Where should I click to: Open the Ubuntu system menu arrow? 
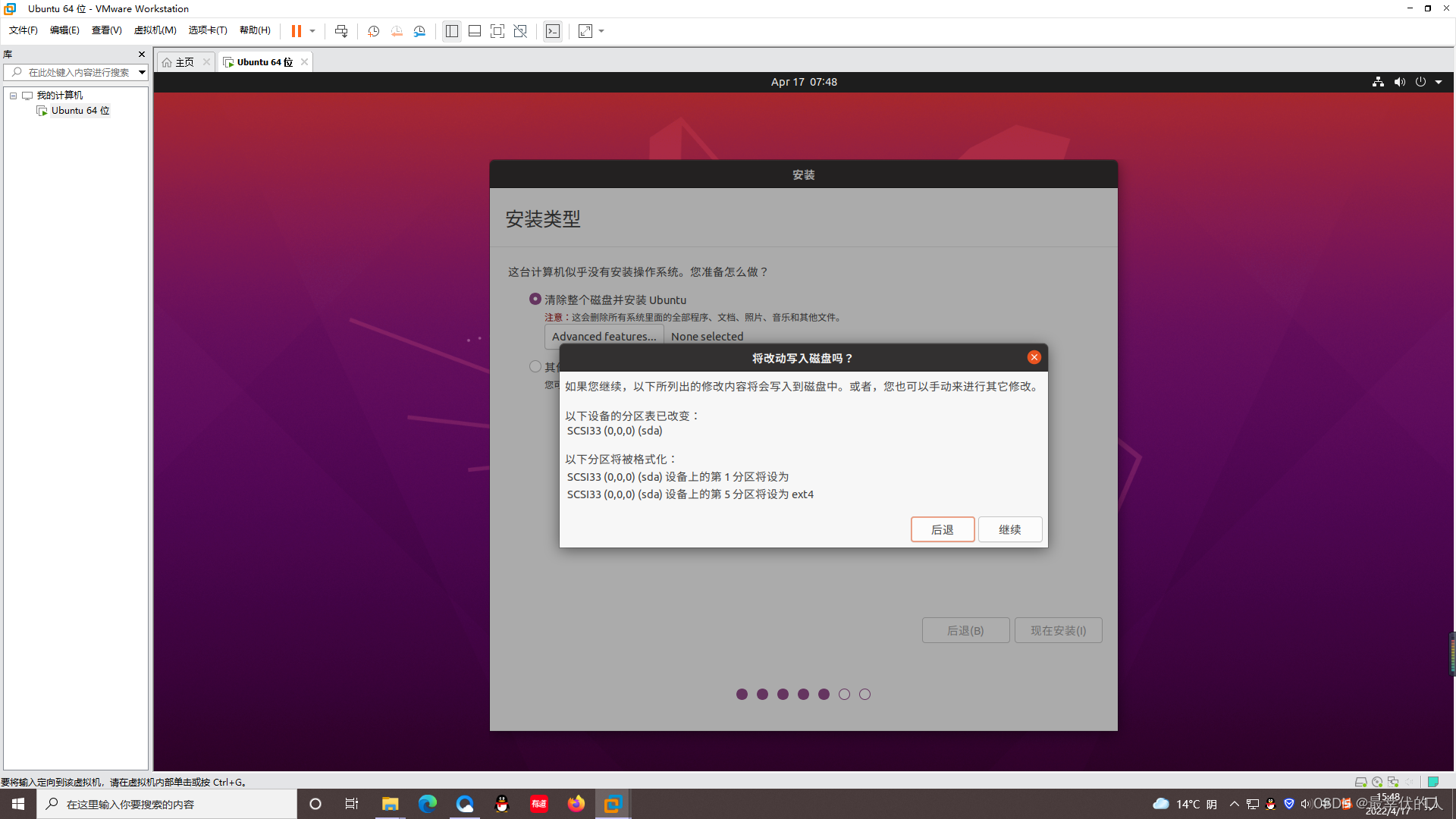[x=1439, y=82]
